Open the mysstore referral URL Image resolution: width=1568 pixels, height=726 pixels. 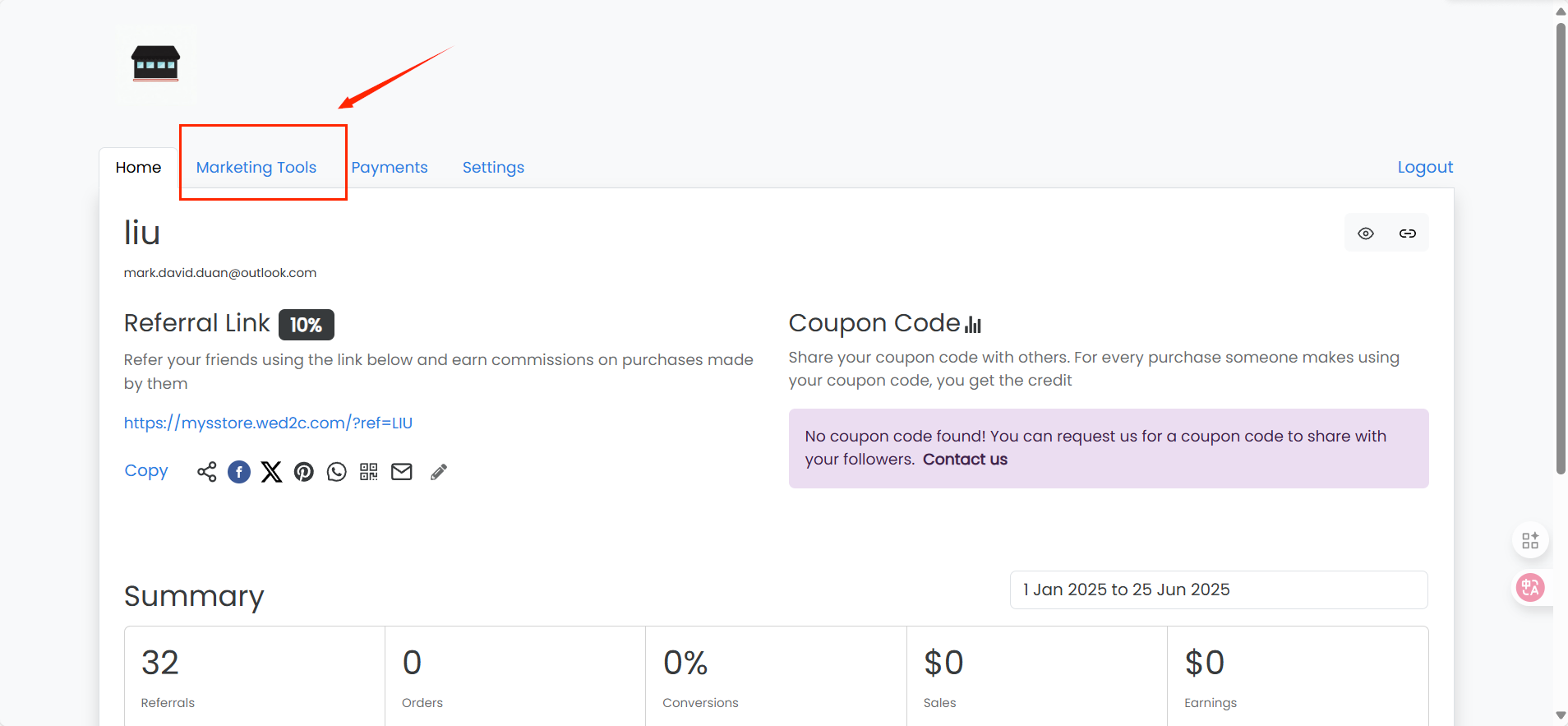(x=268, y=423)
